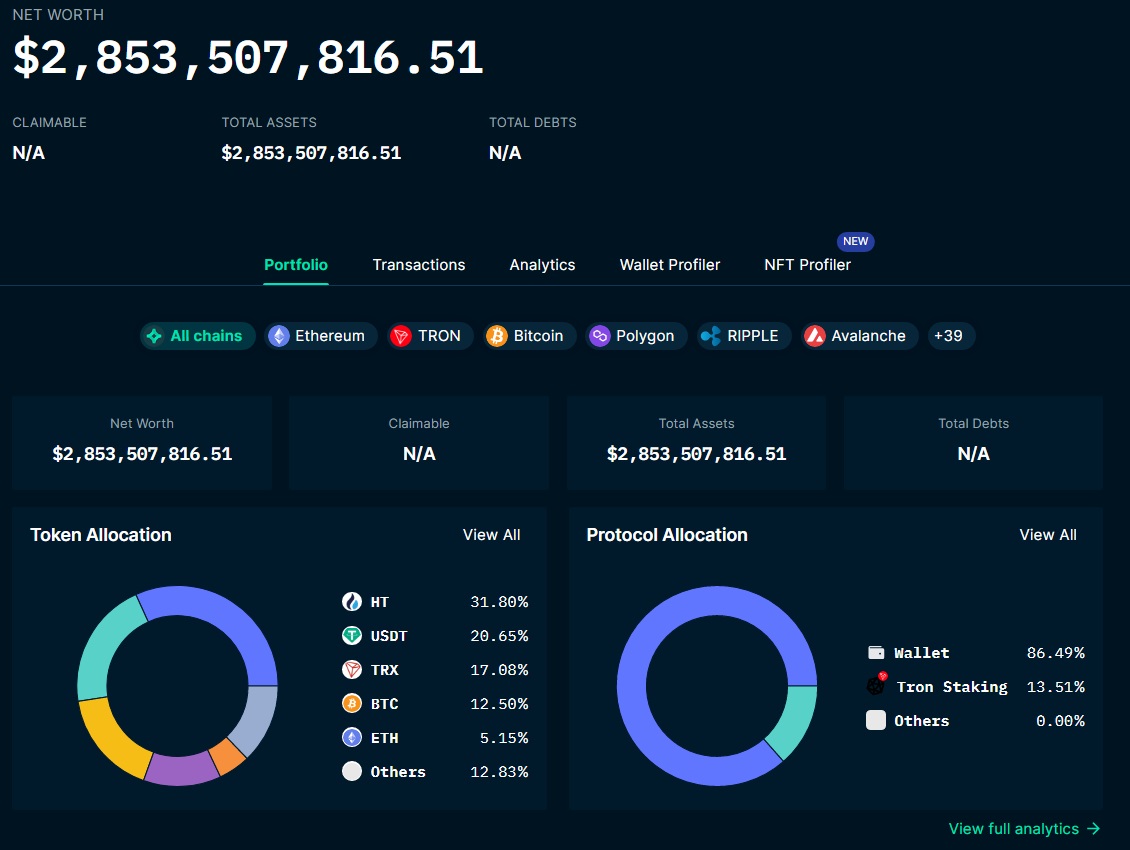Image resolution: width=1130 pixels, height=850 pixels.
Task: Pick the RIPPLE chain icon
Action: point(711,336)
